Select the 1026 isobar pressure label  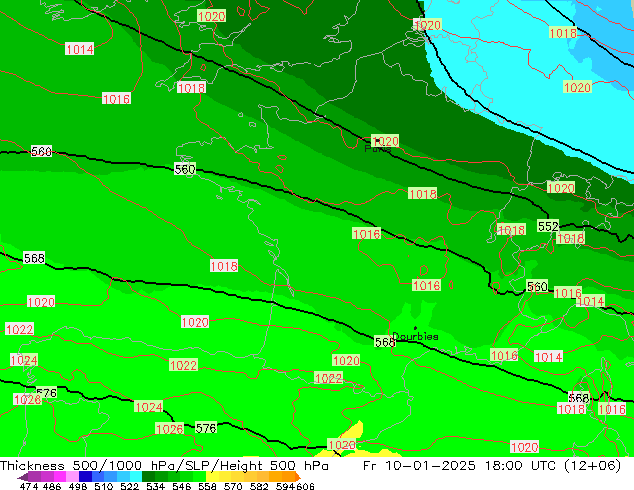(169, 429)
